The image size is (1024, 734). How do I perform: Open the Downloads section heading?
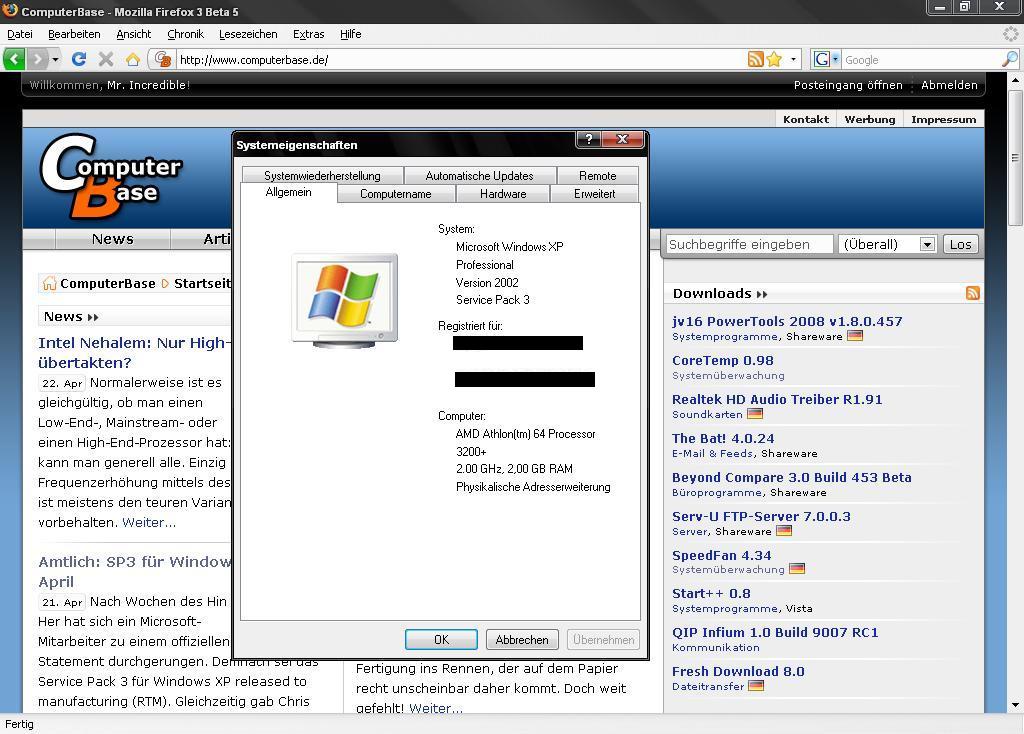click(720, 294)
